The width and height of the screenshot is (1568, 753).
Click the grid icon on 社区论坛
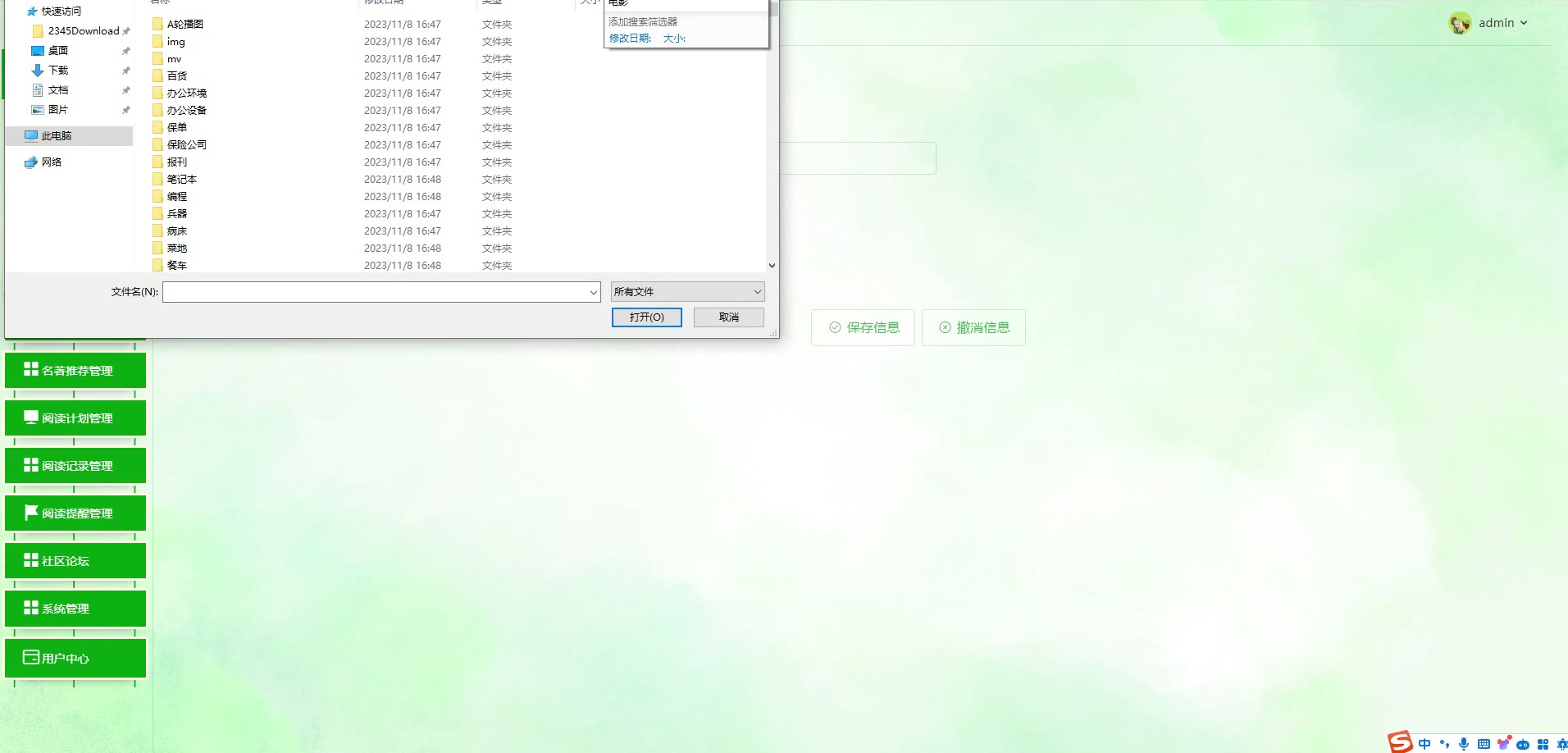point(31,559)
